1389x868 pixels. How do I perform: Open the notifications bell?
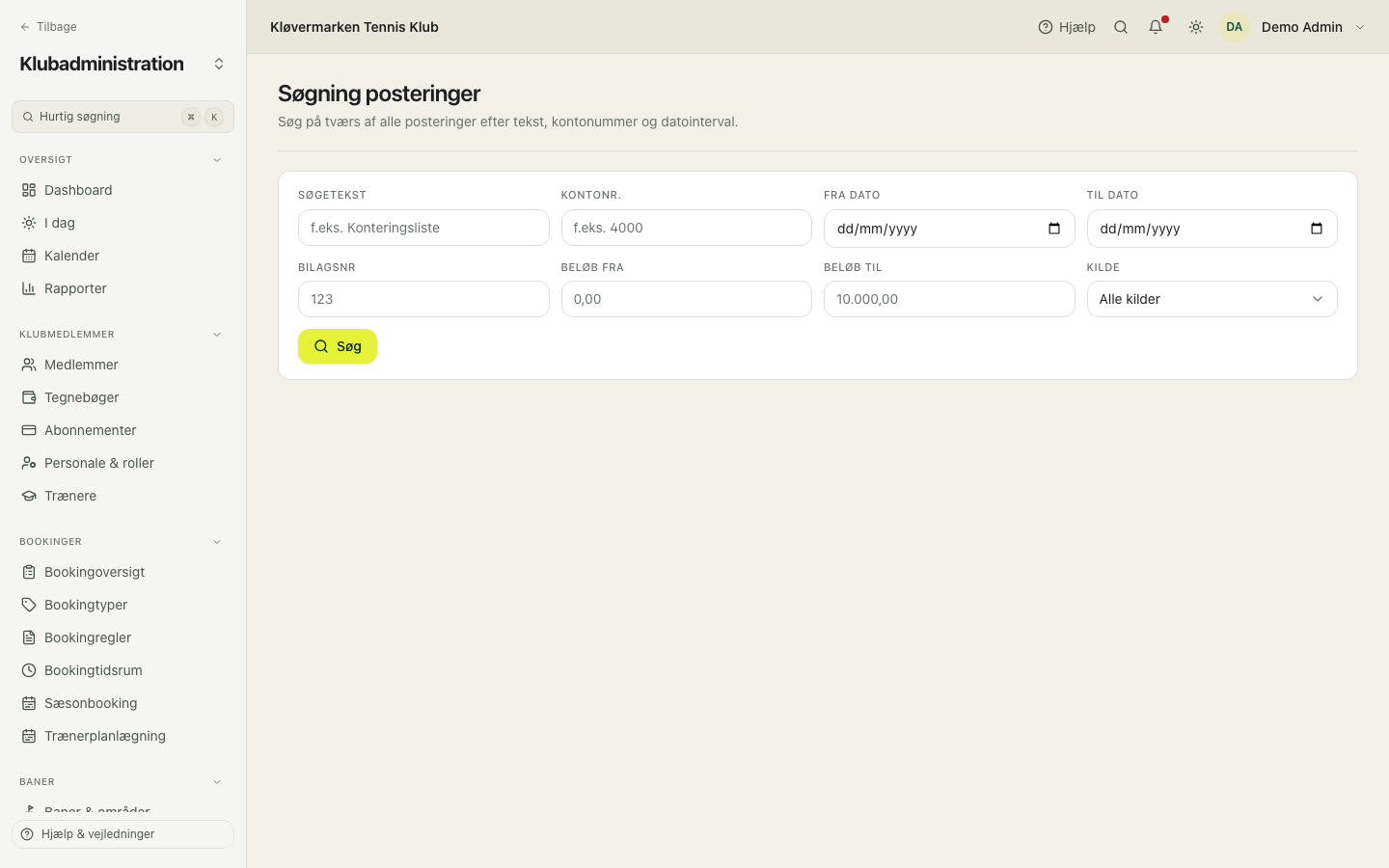(1156, 27)
